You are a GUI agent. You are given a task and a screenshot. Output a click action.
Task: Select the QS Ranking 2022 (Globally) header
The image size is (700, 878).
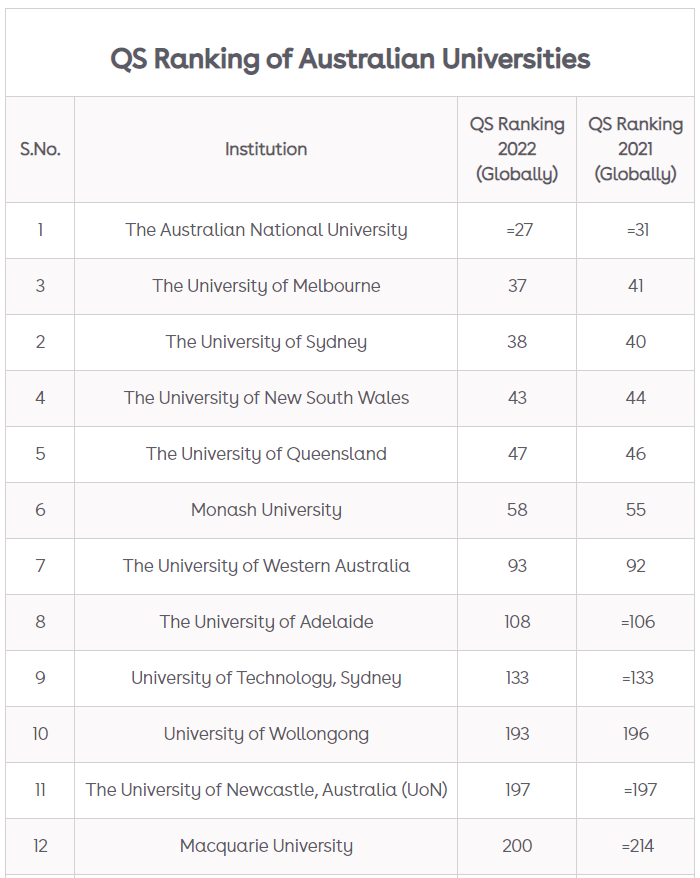(x=517, y=149)
